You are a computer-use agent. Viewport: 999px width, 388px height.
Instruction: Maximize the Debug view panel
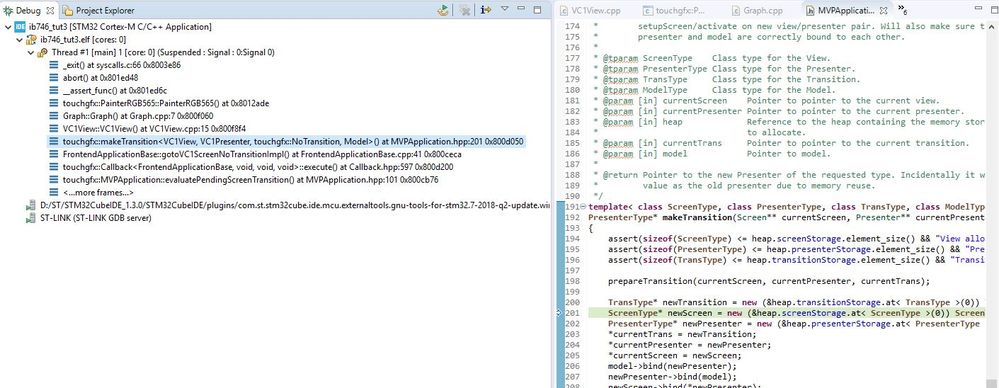click(538, 10)
